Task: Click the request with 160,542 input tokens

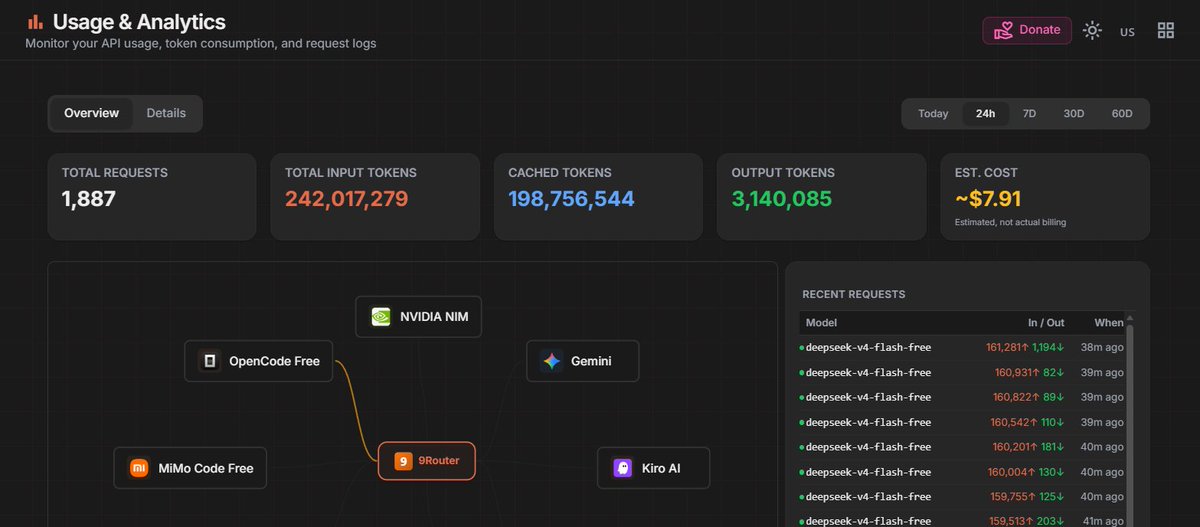Action: (963, 422)
